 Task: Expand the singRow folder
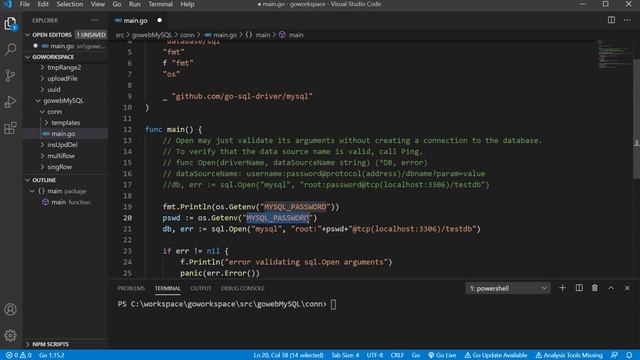(x=60, y=167)
